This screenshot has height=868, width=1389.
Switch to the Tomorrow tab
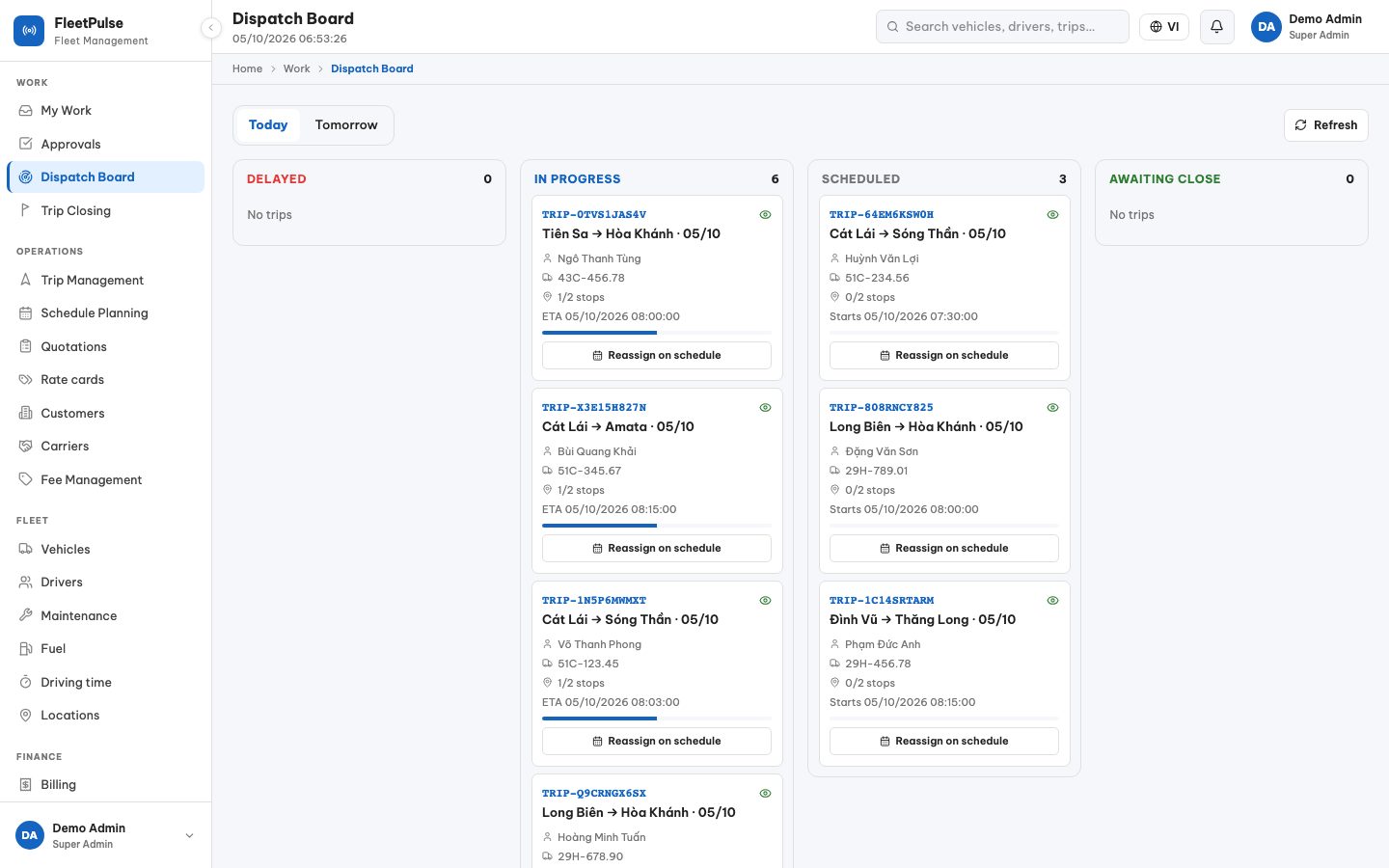[x=346, y=125]
